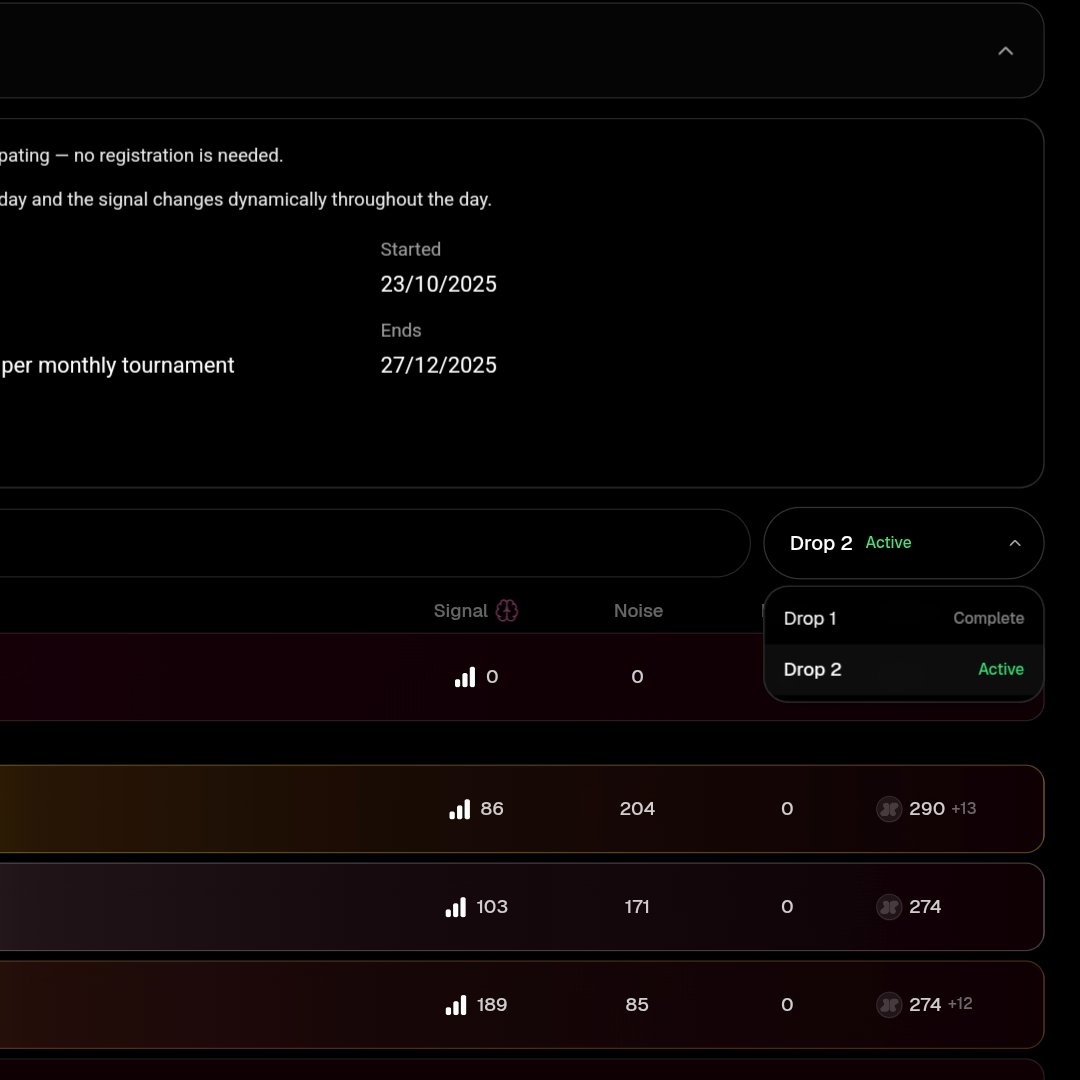Screen dimensions: 1080x1080
Task: Collapse the tournament info panel via its chevron
Action: pos(1005,50)
